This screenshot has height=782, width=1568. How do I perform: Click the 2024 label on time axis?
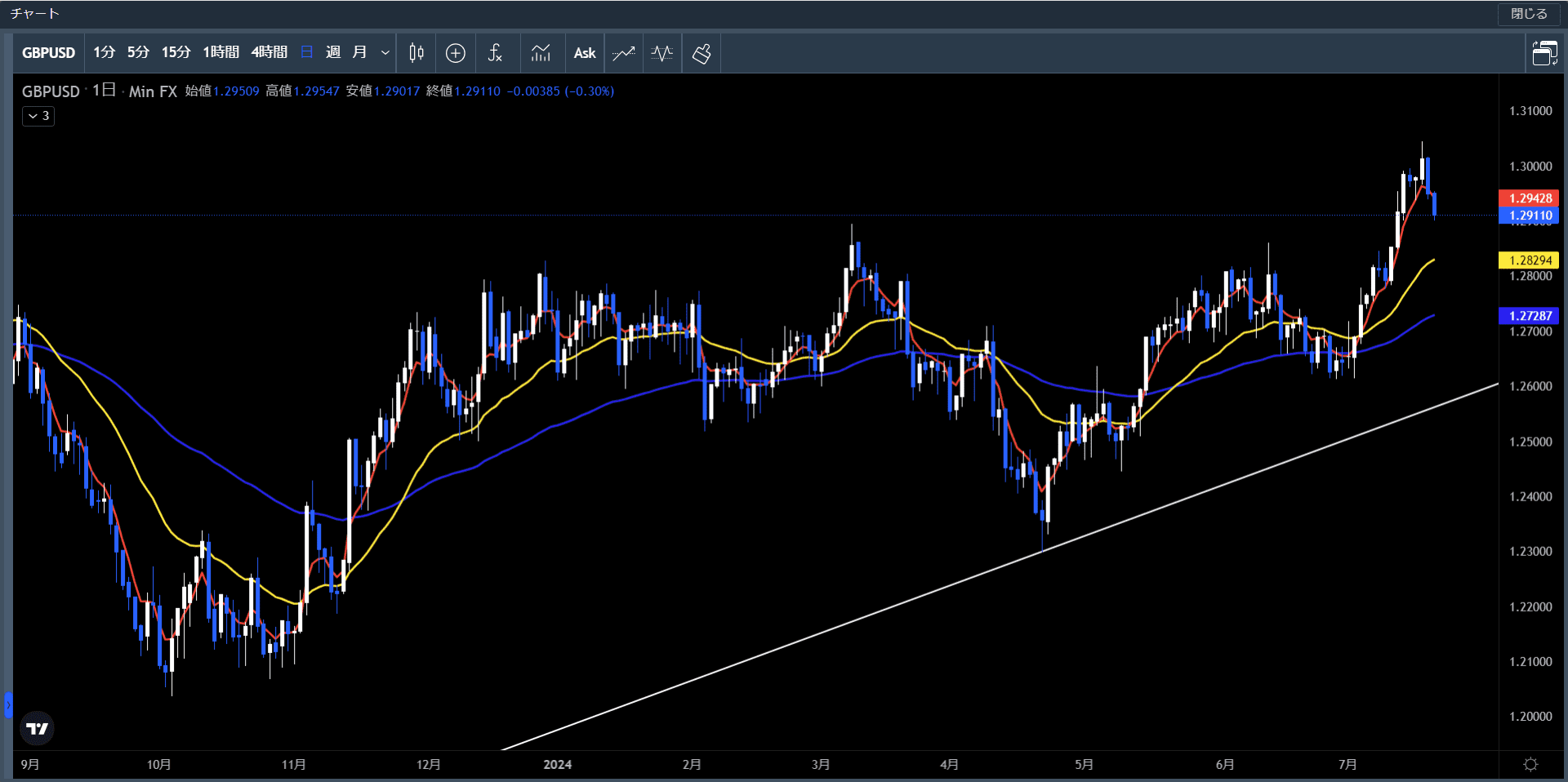pos(557,765)
